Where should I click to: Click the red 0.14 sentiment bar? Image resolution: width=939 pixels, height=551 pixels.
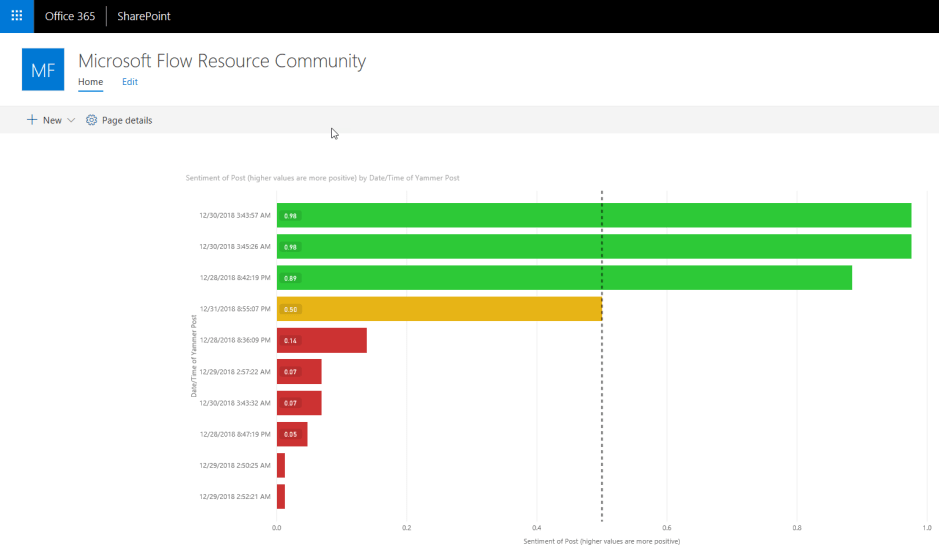pos(322,340)
